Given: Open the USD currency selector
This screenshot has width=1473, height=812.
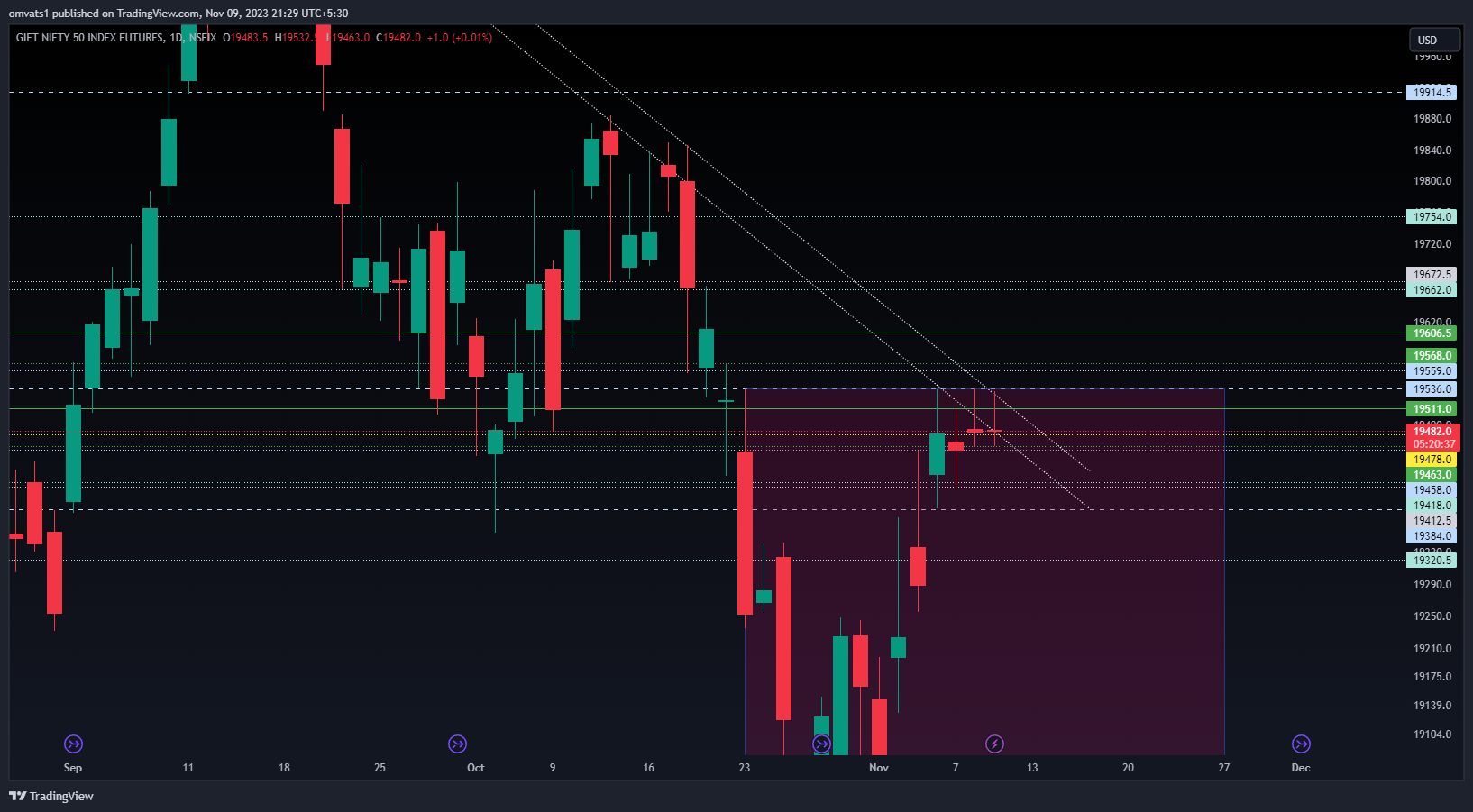Looking at the screenshot, I should 1434,40.
